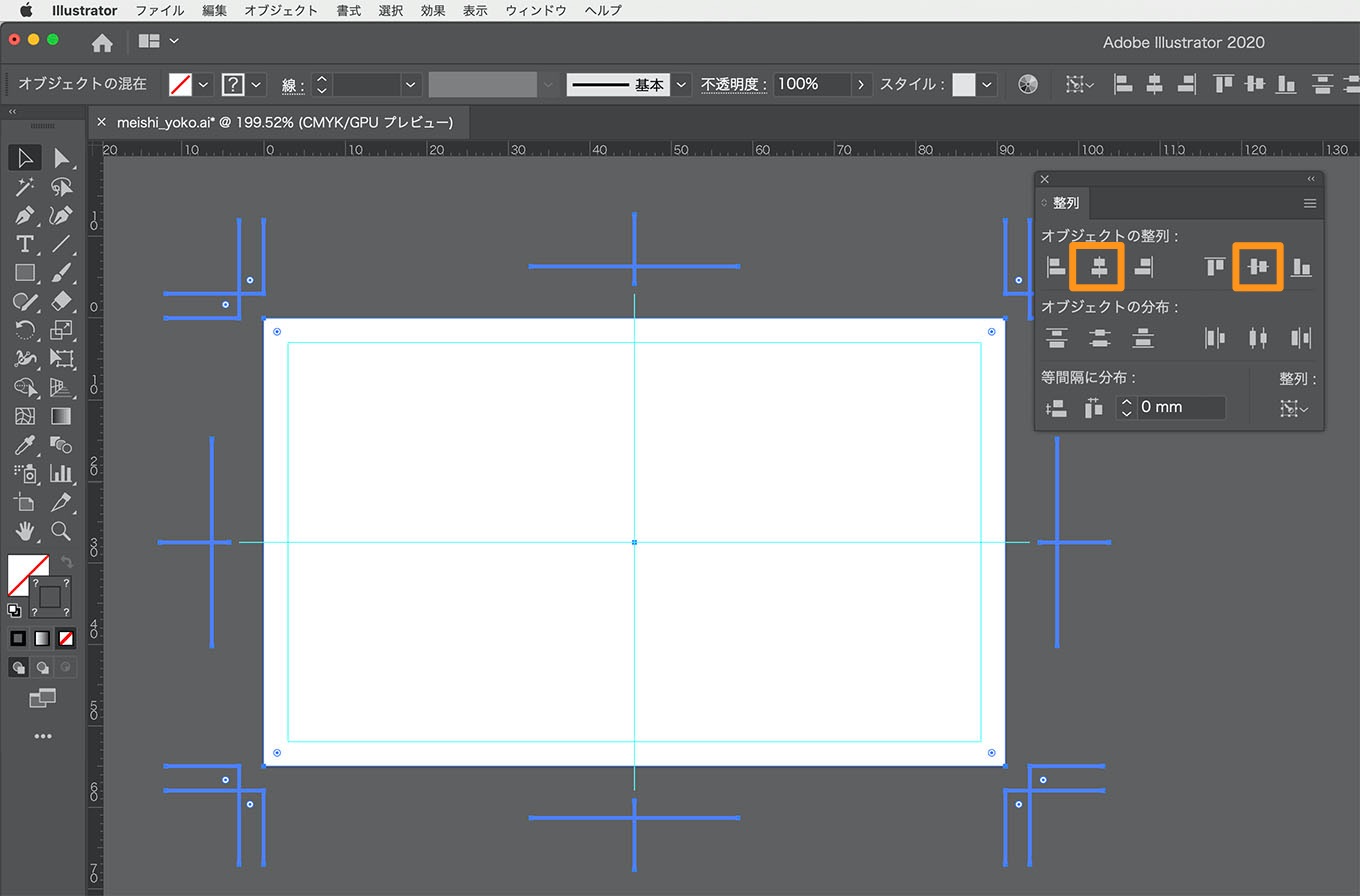Open 整列 panel options menu

(x=1309, y=203)
